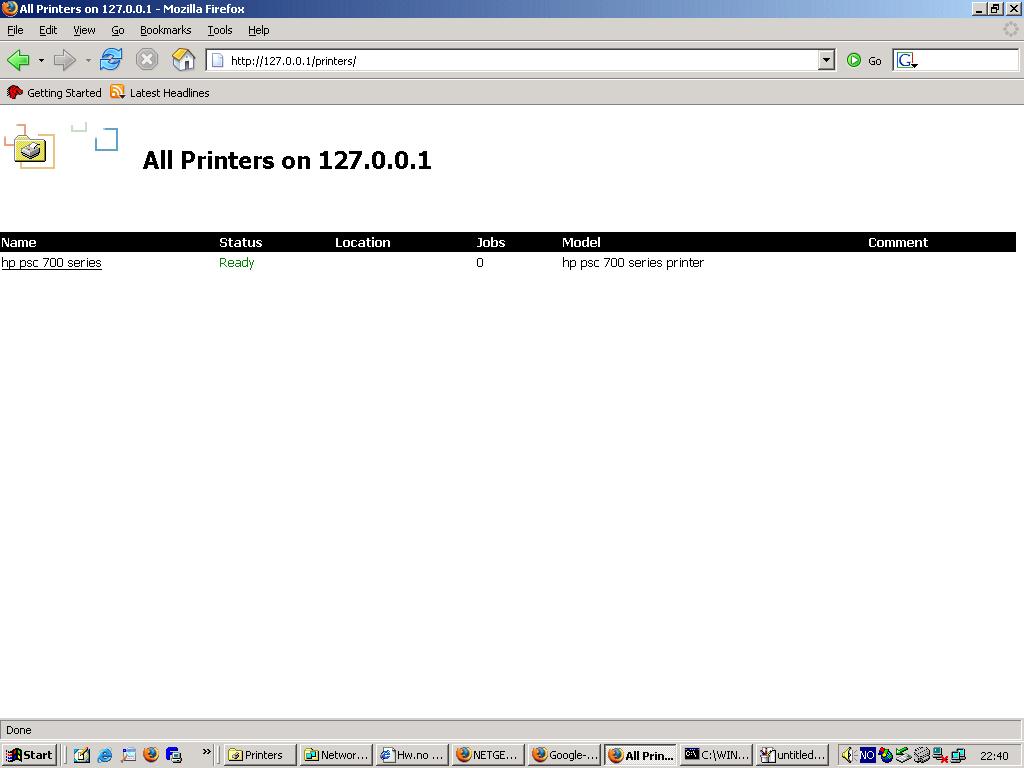The height and width of the screenshot is (768, 1024).
Task: Open the Google search engine selector
Action: [x=906, y=61]
